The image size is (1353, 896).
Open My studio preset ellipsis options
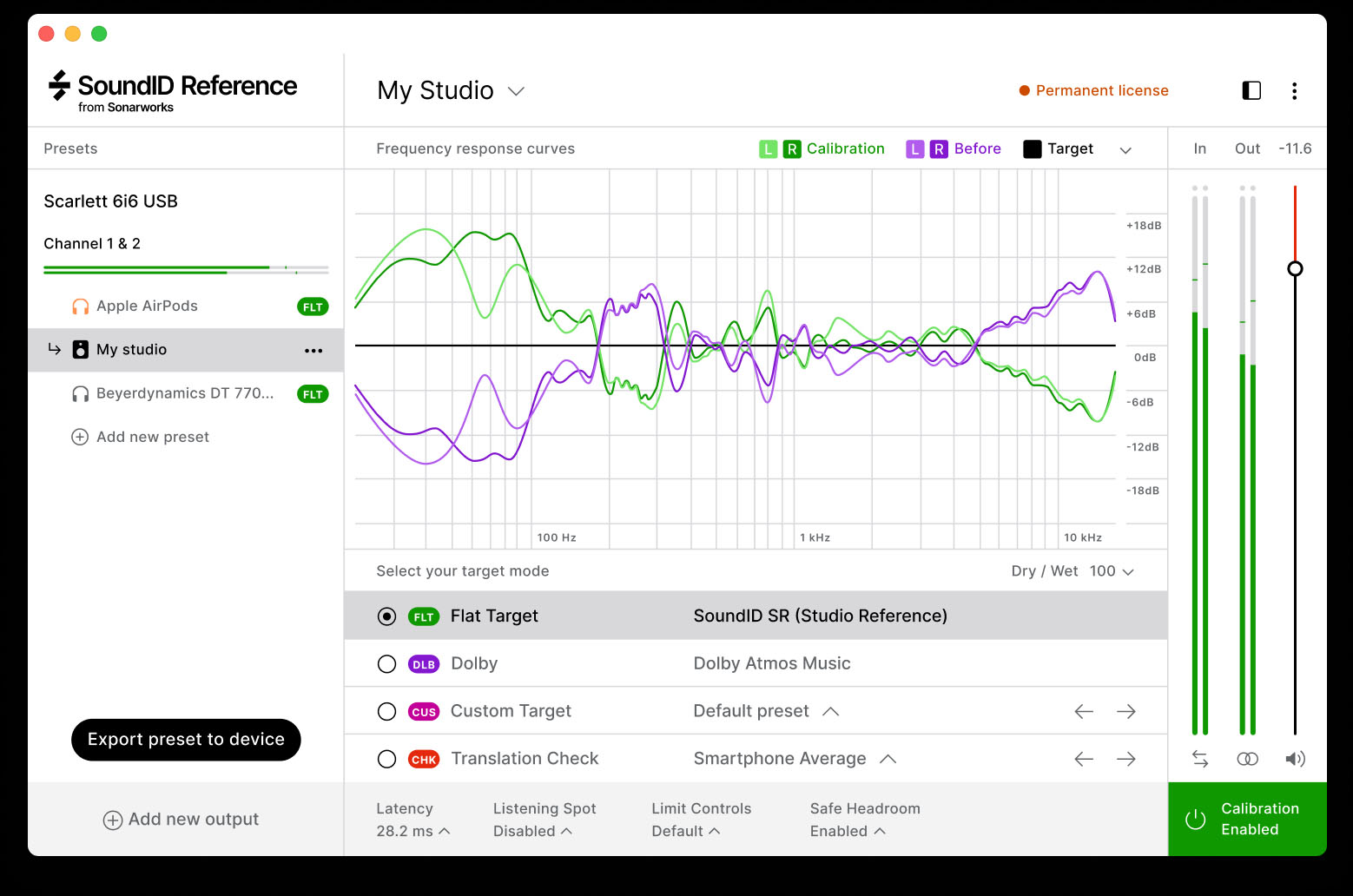pyautogui.click(x=313, y=351)
